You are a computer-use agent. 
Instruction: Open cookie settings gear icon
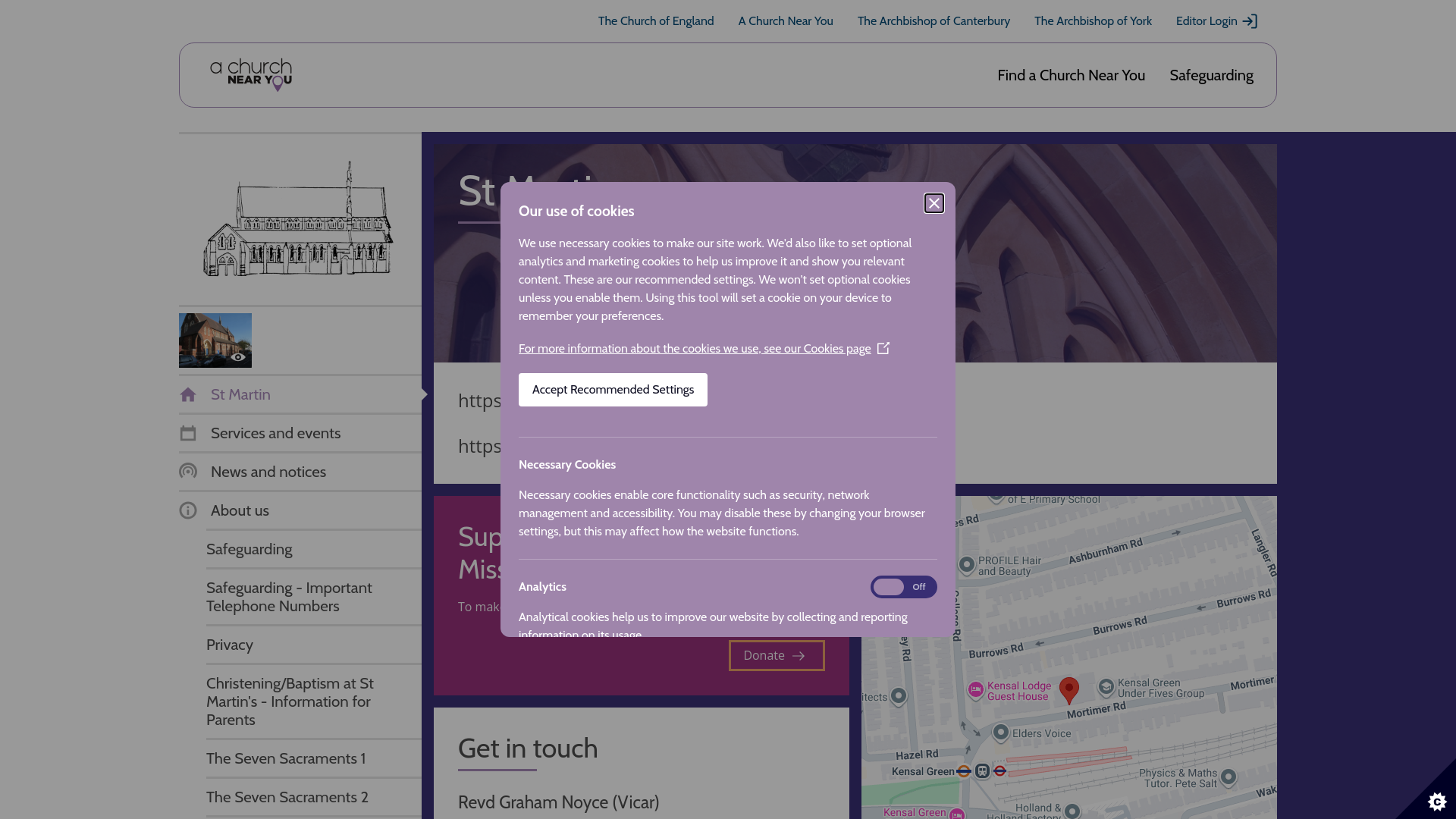(1436, 801)
